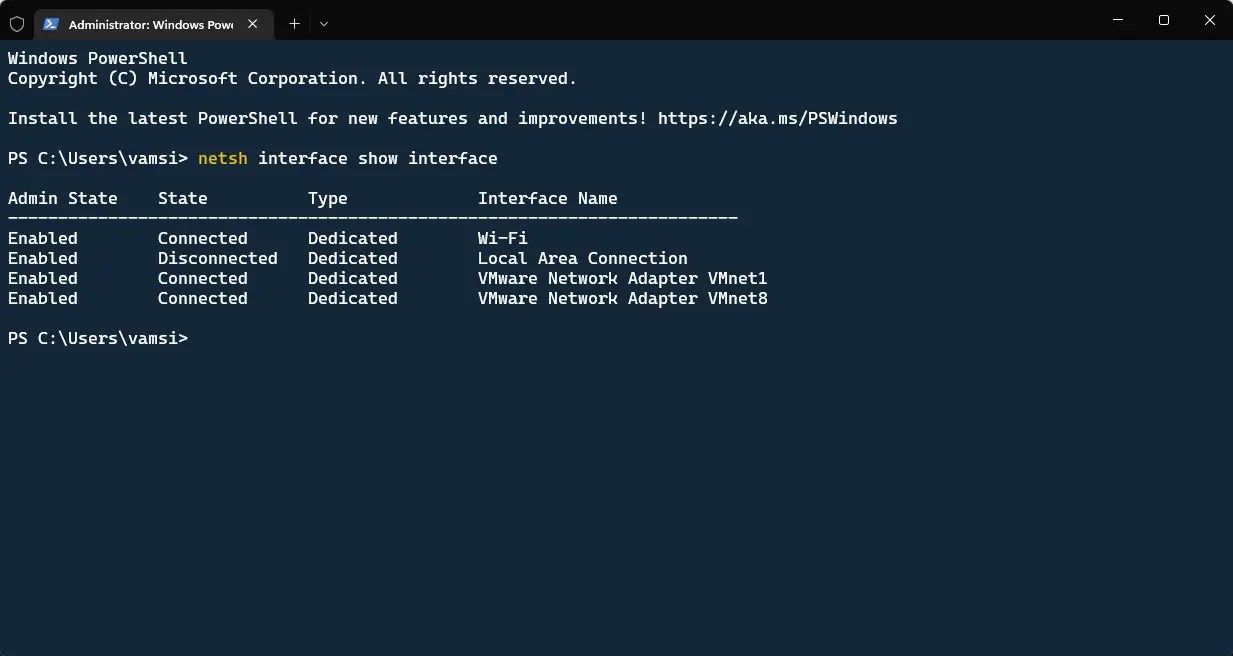The height and width of the screenshot is (656, 1233).
Task: Click the Disconnected state text
Action: point(218,258)
